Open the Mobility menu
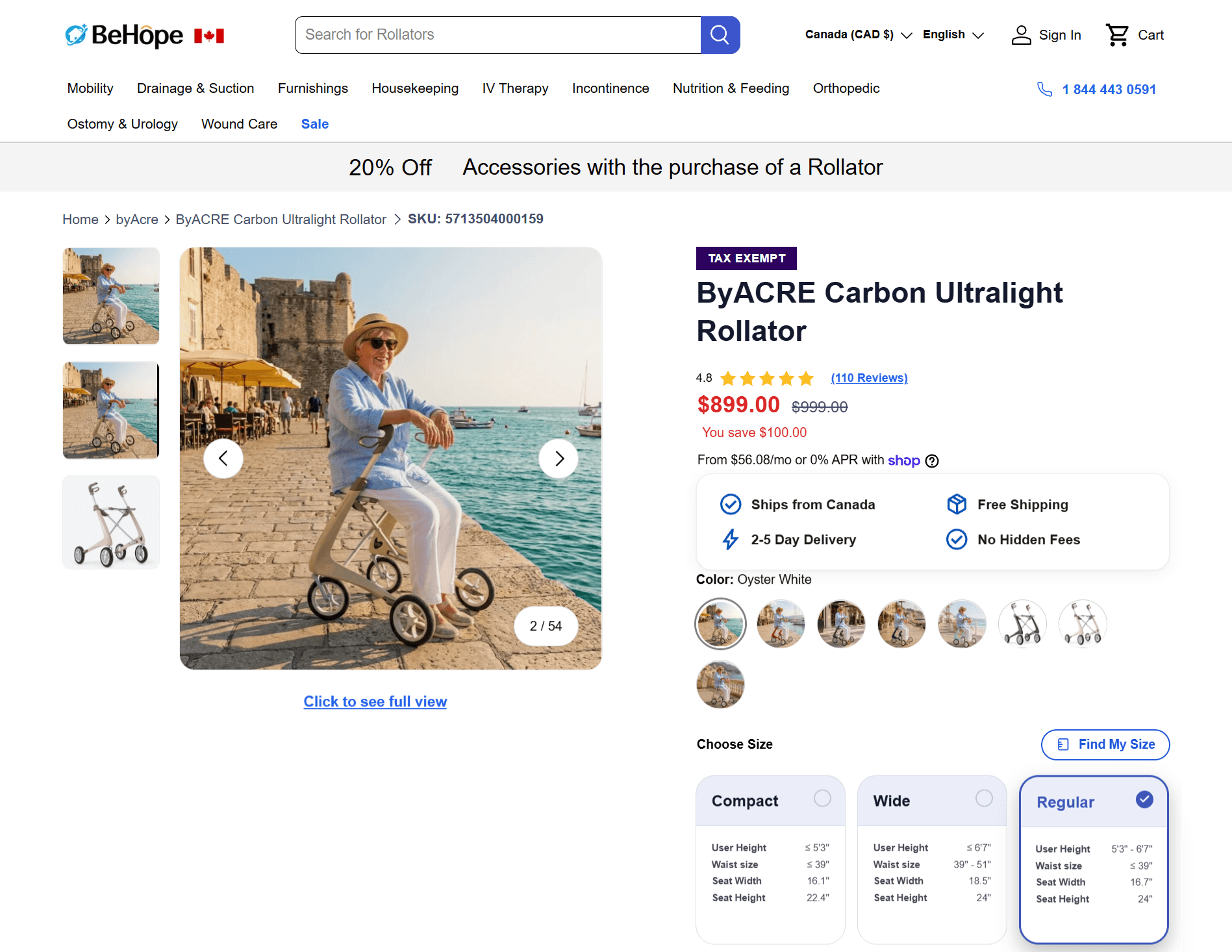 (90, 88)
